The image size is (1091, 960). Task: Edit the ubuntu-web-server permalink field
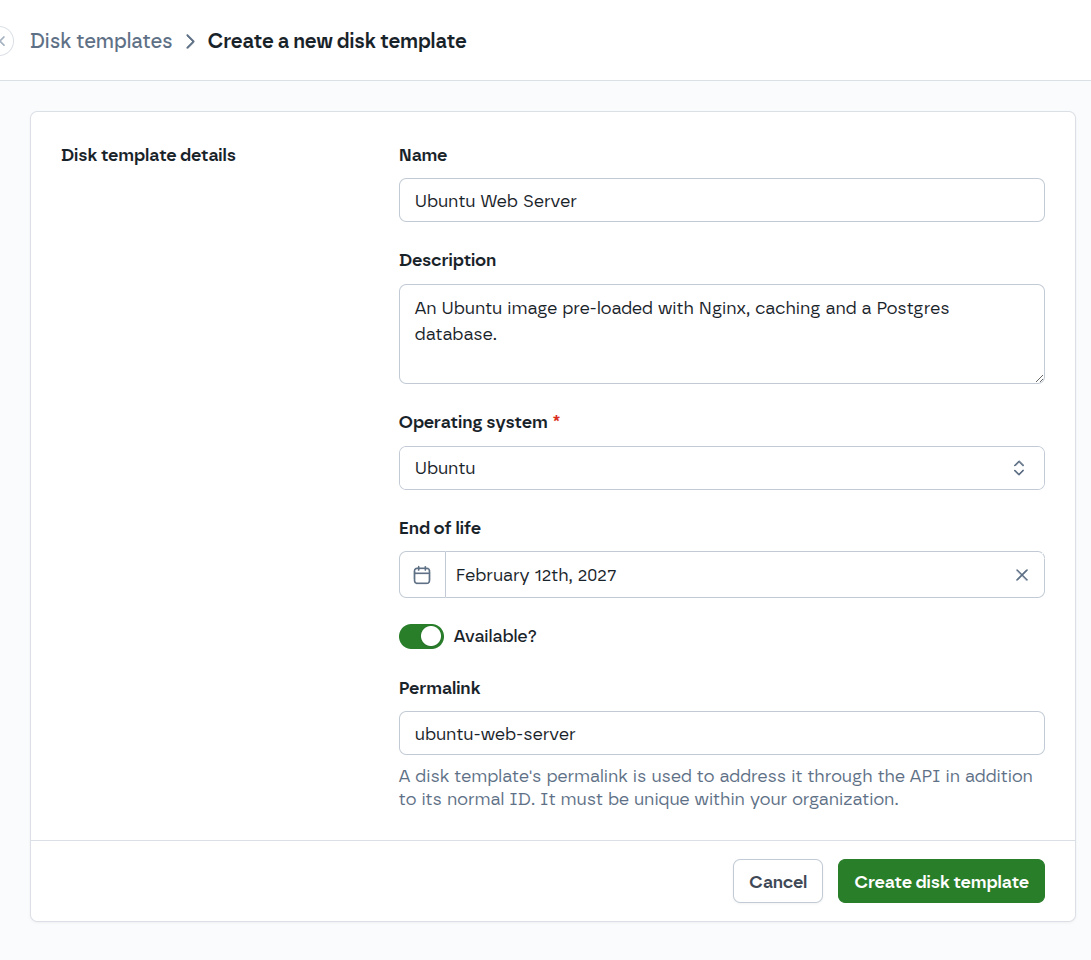721,733
